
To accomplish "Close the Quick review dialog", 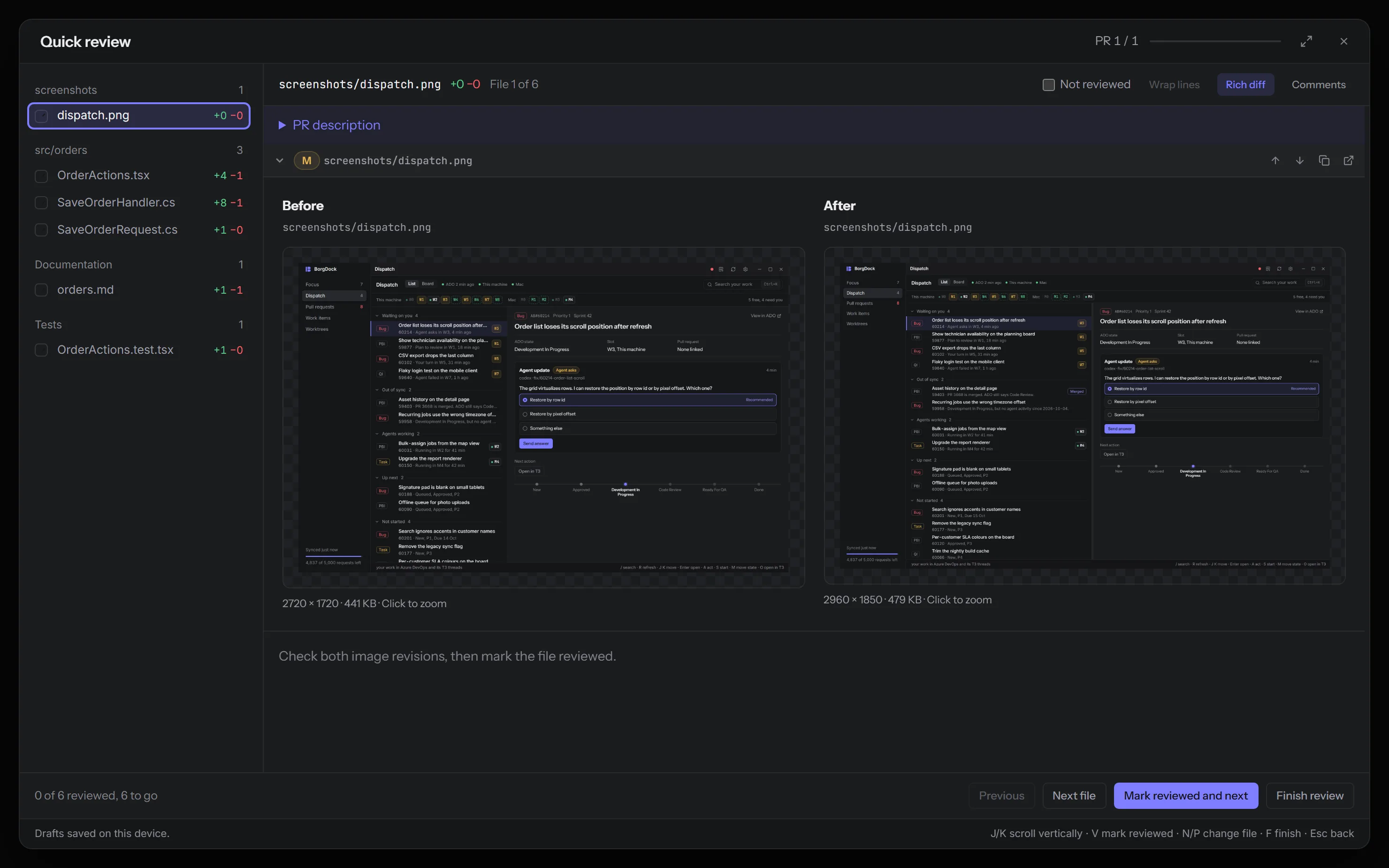I will (1343, 41).
